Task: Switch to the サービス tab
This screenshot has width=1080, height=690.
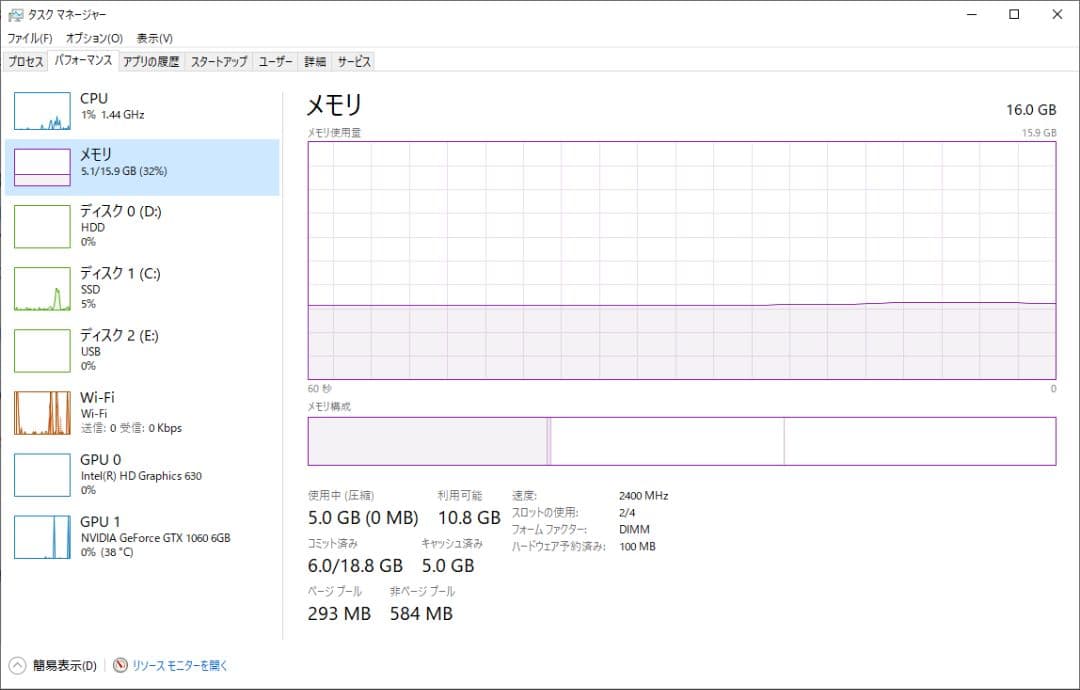Action: (x=354, y=61)
